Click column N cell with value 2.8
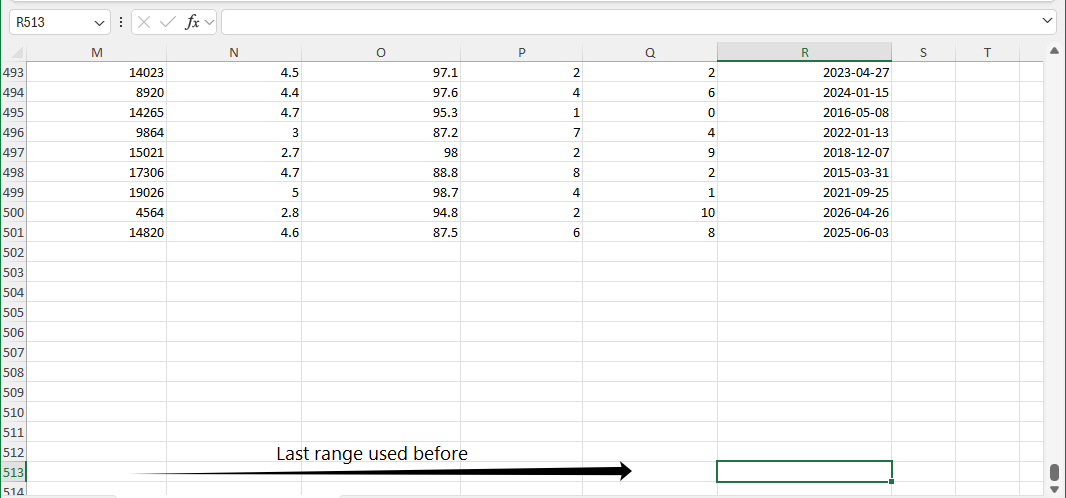Image resolution: width=1066 pixels, height=498 pixels. 234,213
